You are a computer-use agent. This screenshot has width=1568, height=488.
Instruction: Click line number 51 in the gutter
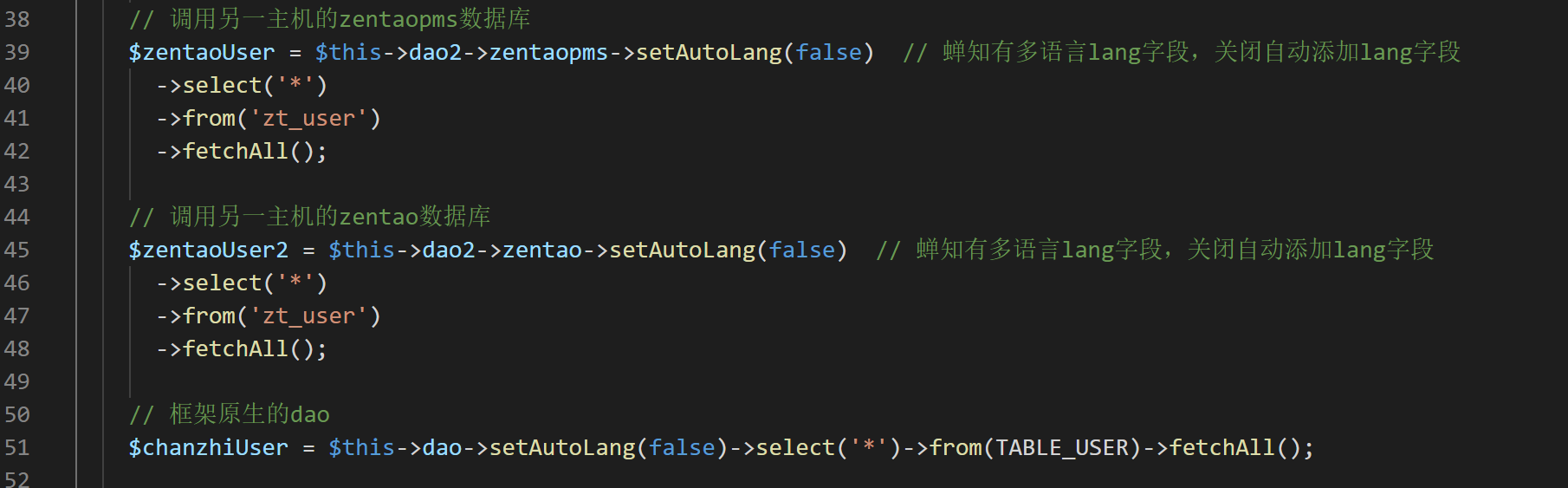[17, 447]
